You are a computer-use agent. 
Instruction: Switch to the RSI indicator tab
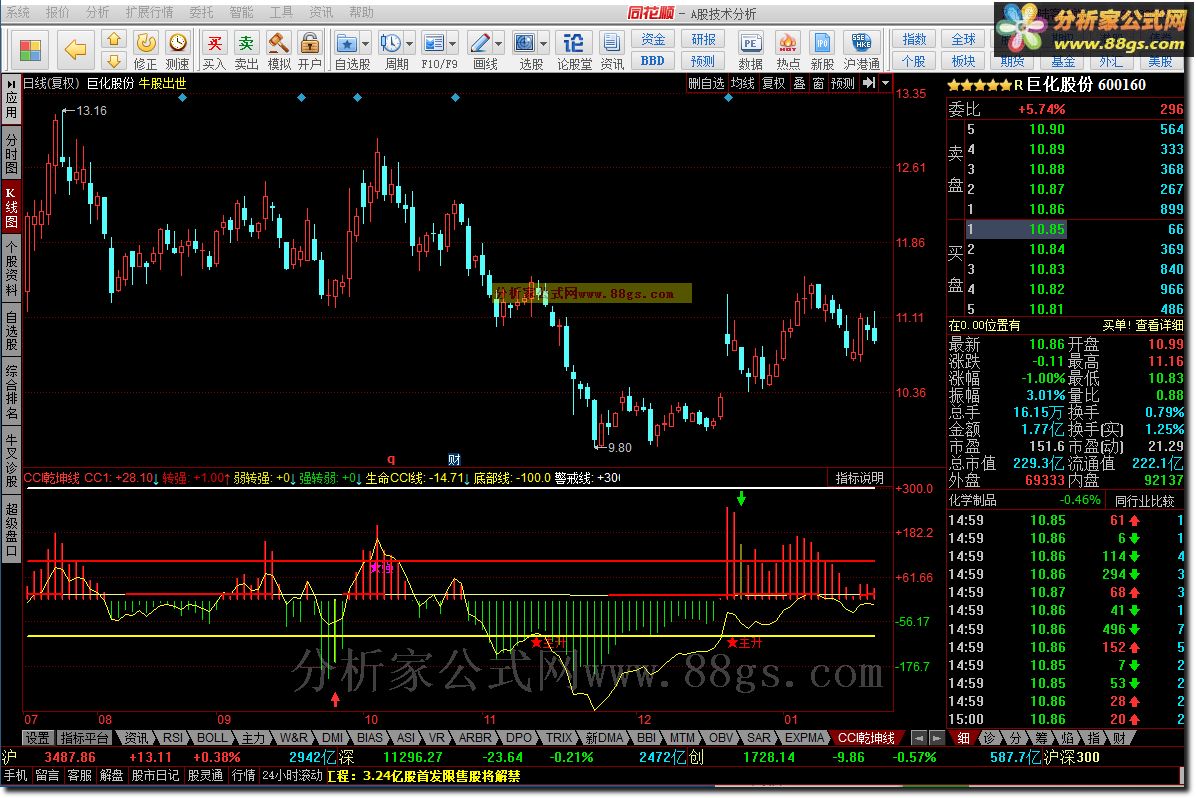point(173,738)
